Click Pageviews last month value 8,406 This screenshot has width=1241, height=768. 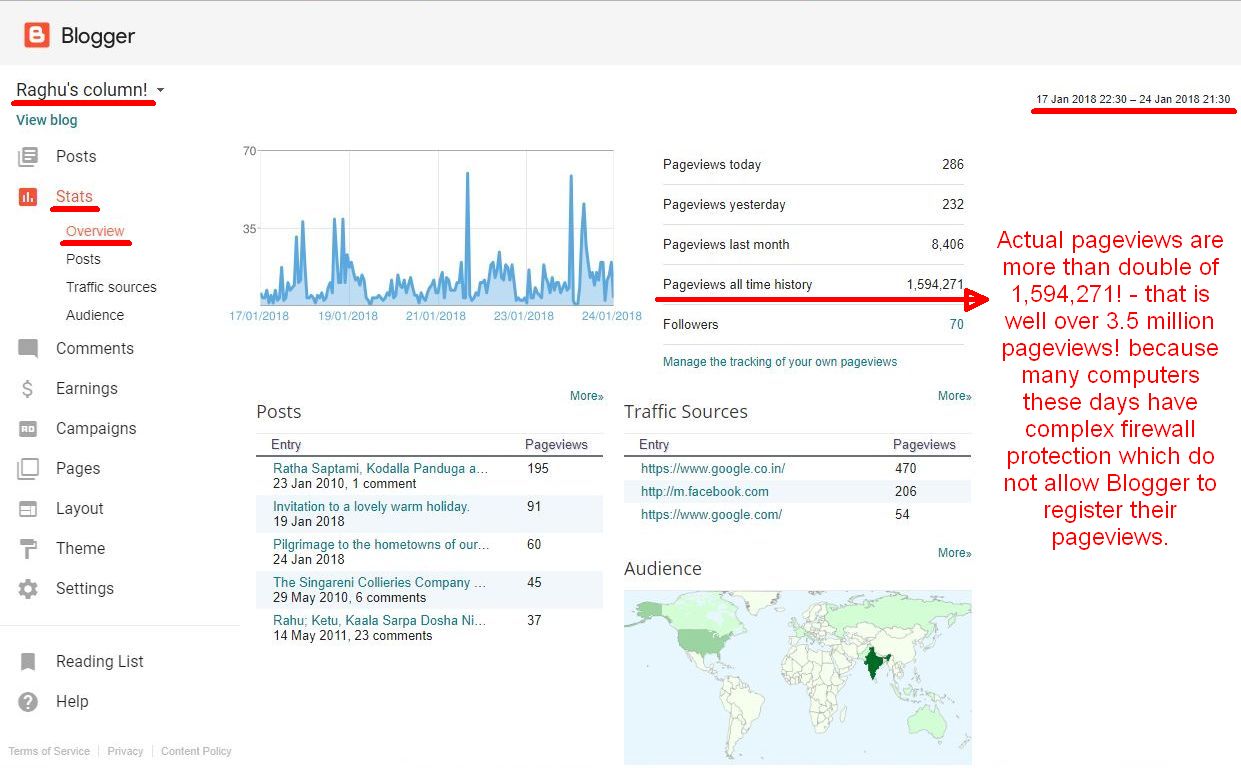947,244
